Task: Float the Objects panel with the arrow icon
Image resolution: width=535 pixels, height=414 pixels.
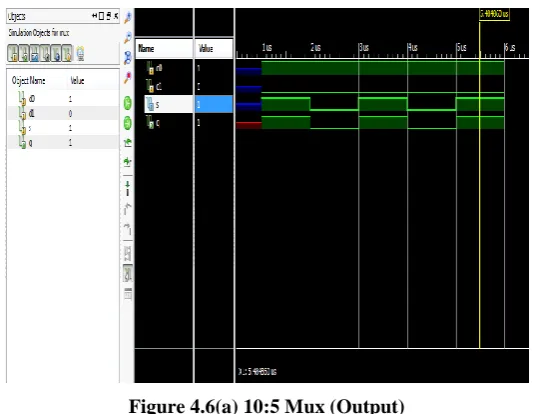Action: (x=95, y=16)
